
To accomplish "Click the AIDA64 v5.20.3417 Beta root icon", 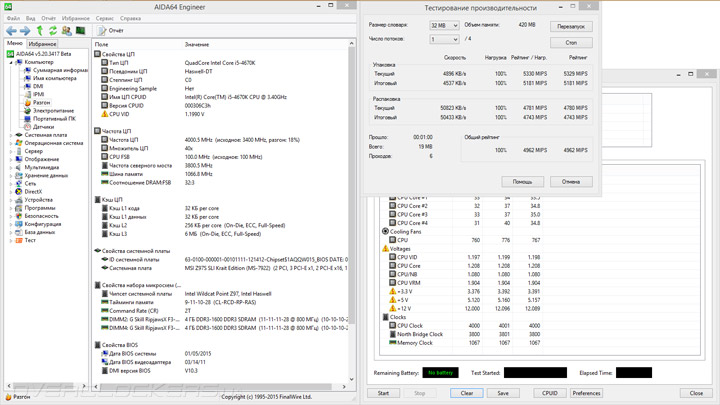I will (x=11, y=54).
